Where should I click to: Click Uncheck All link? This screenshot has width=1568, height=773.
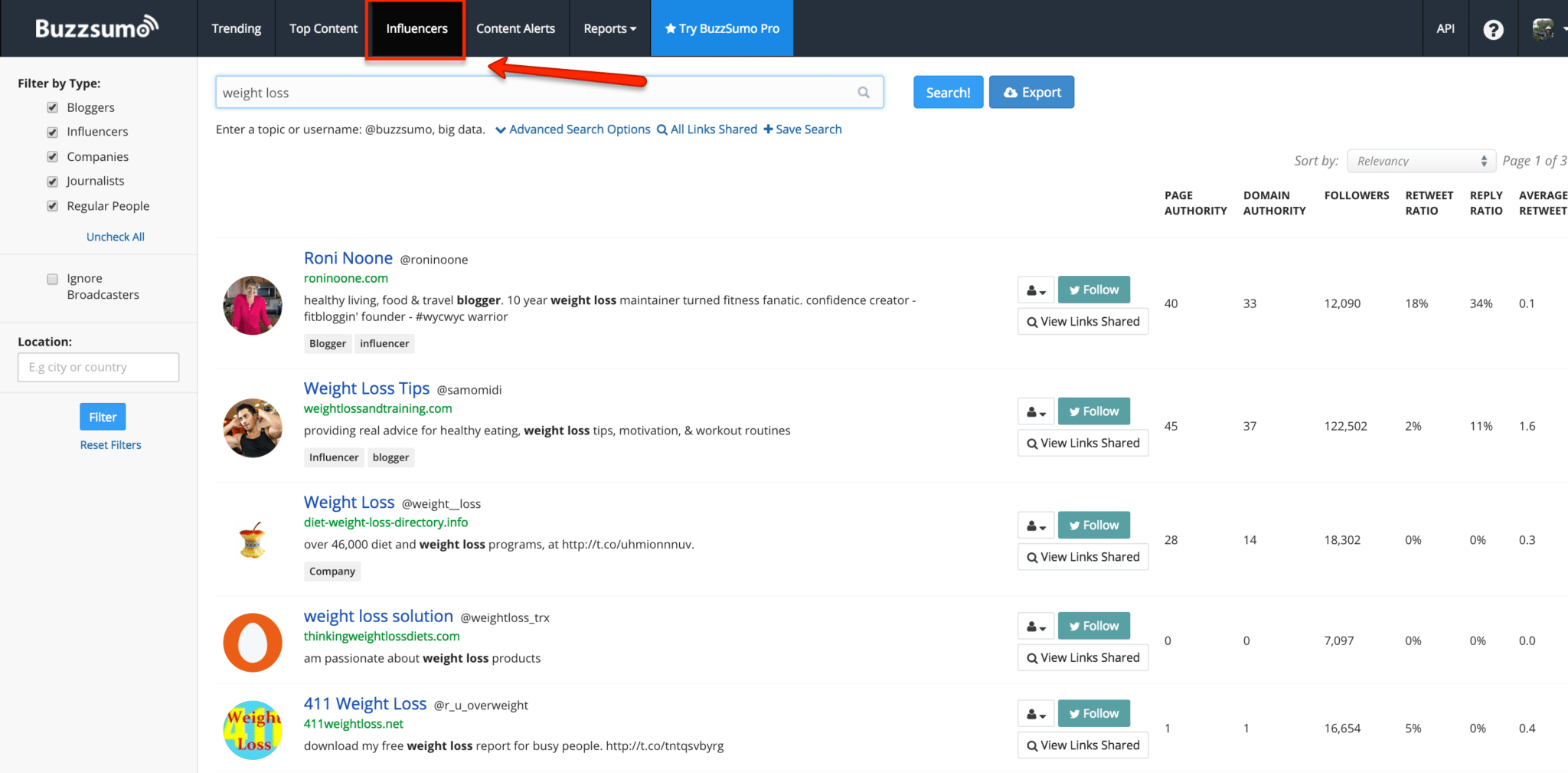(116, 237)
